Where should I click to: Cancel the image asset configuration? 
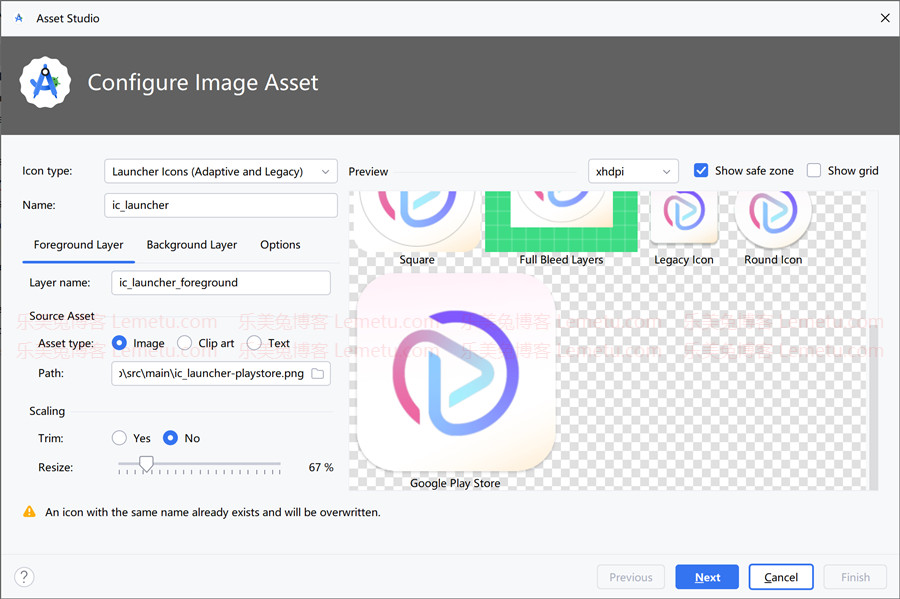pyautogui.click(x=780, y=577)
